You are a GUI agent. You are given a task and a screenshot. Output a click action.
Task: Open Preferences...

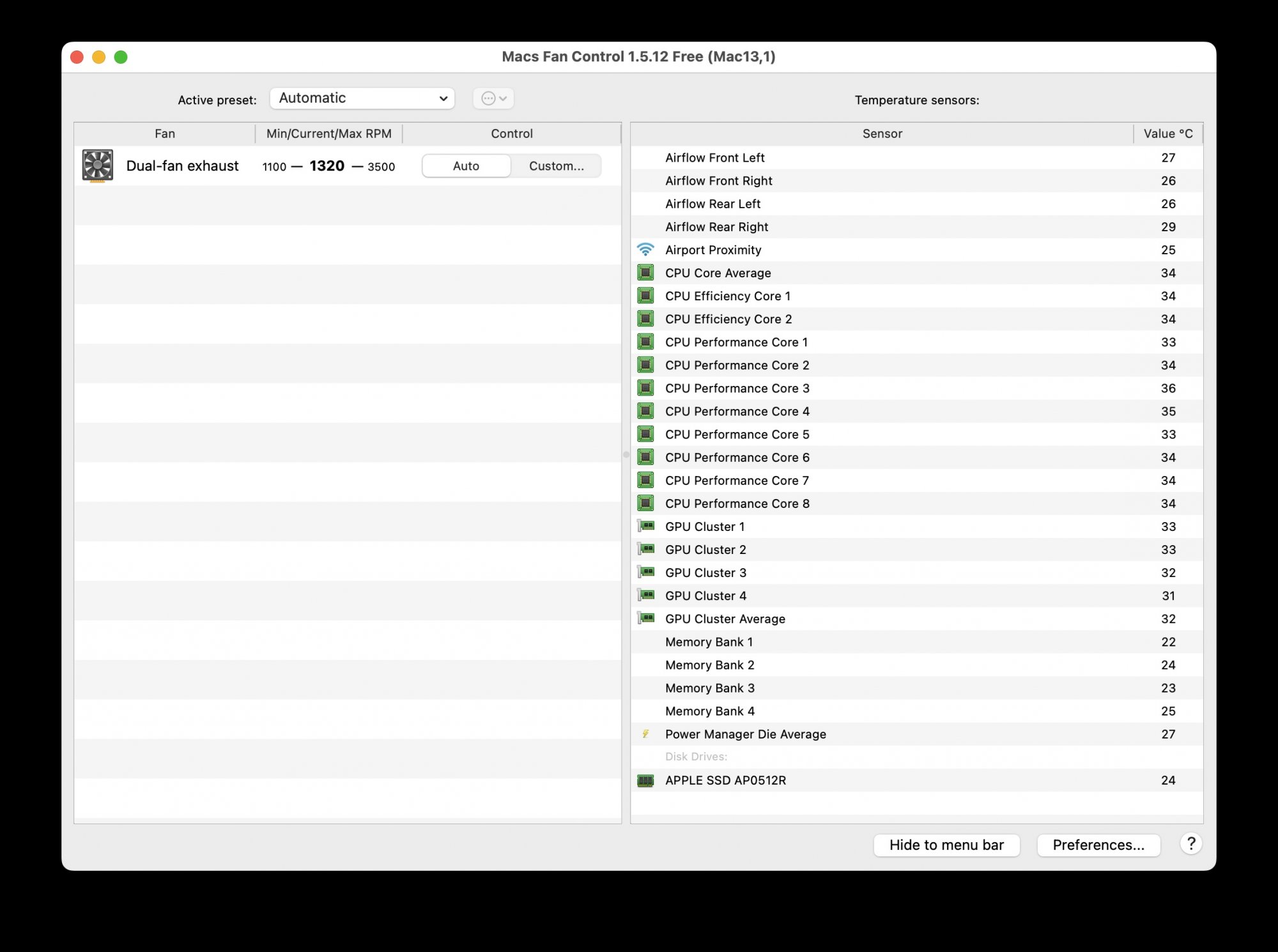(1098, 845)
